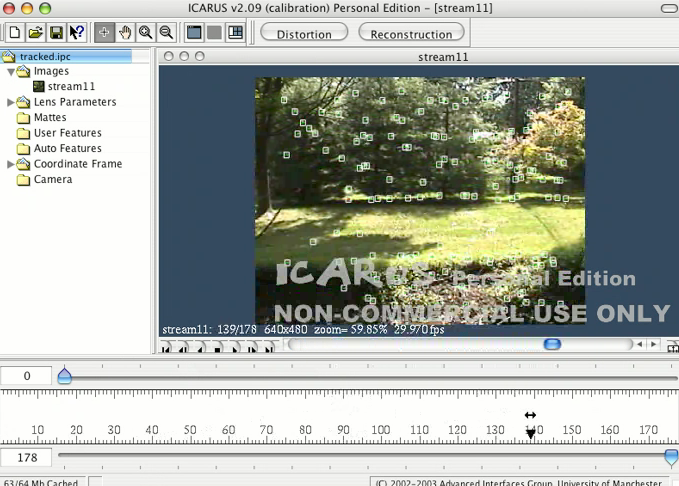Click the gray square view toolbar icon
Image resolution: width=679 pixels, height=486 pixels.
[214, 32]
